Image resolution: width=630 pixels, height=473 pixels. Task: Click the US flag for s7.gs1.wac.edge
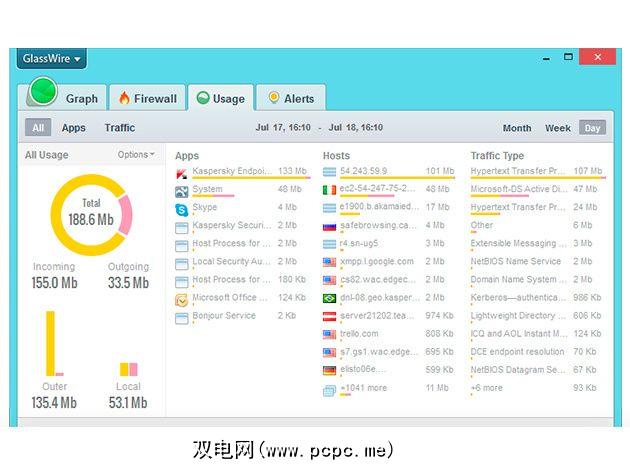pyautogui.click(x=329, y=352)
